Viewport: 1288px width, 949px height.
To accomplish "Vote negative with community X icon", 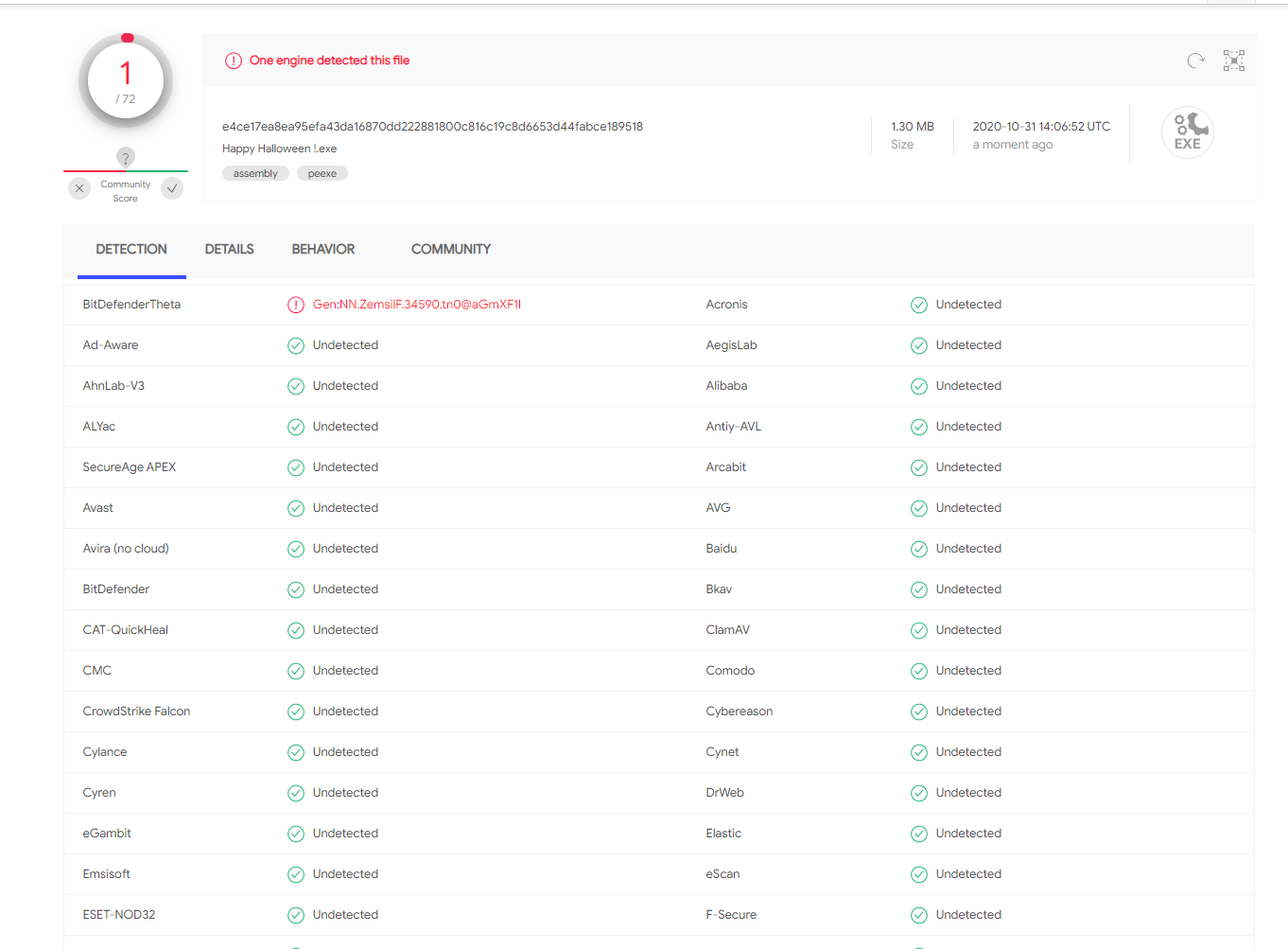I will point(79,188).
